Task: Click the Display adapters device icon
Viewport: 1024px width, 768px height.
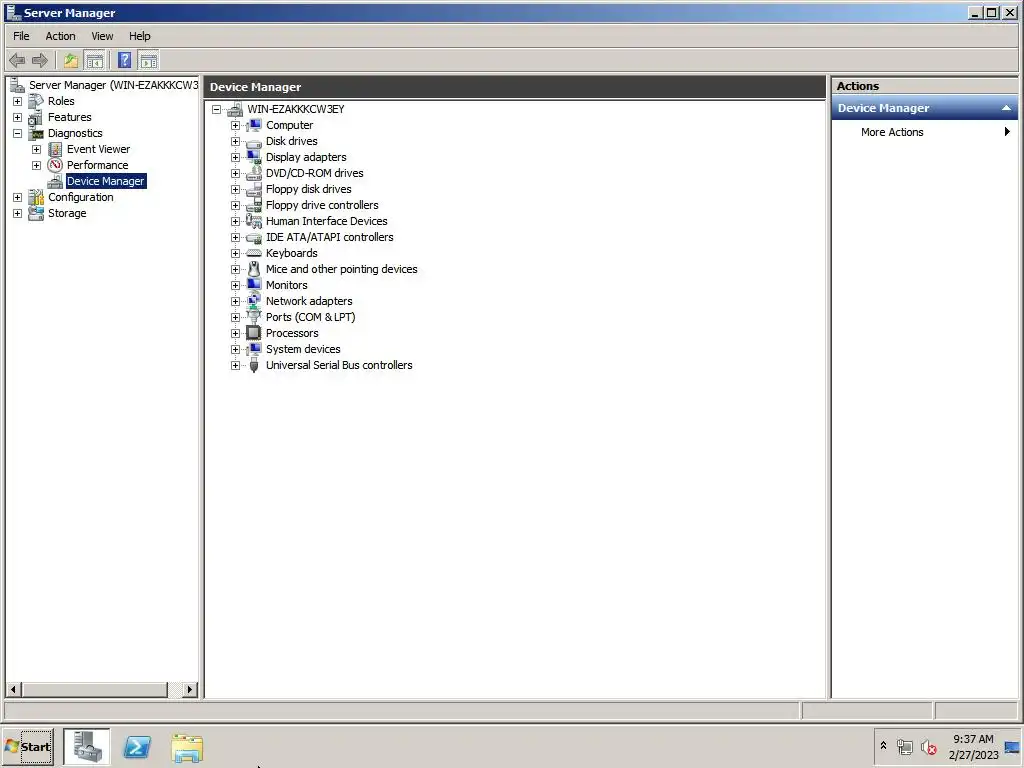Action: pyautogui.click(x=253, y=157)
